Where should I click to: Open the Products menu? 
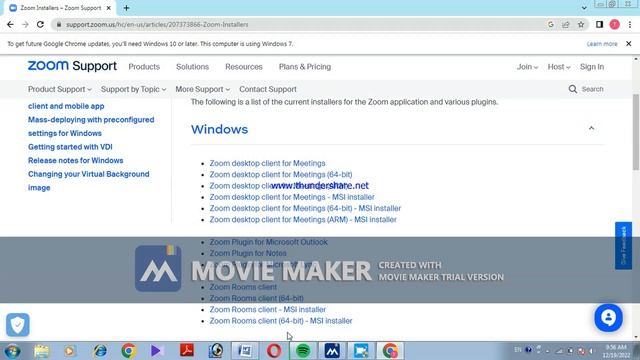144,67
